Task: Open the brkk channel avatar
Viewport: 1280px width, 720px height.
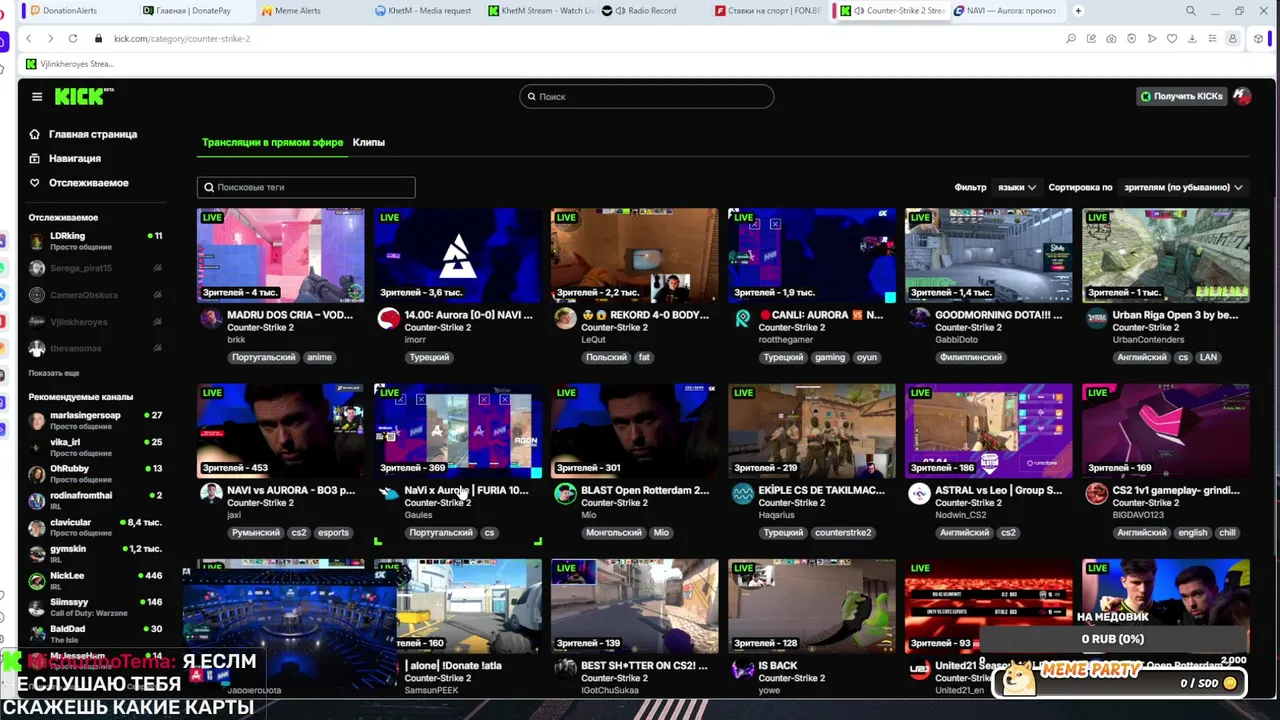Action: click(x=211, y=319)
